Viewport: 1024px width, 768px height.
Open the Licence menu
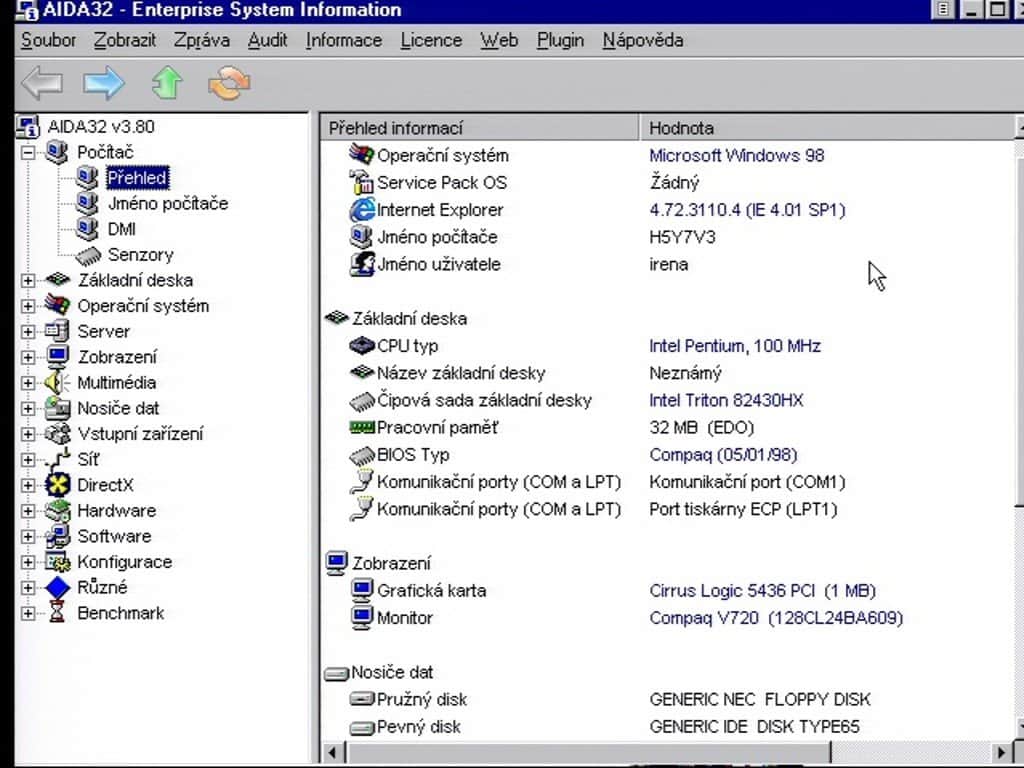pos(431,40)
